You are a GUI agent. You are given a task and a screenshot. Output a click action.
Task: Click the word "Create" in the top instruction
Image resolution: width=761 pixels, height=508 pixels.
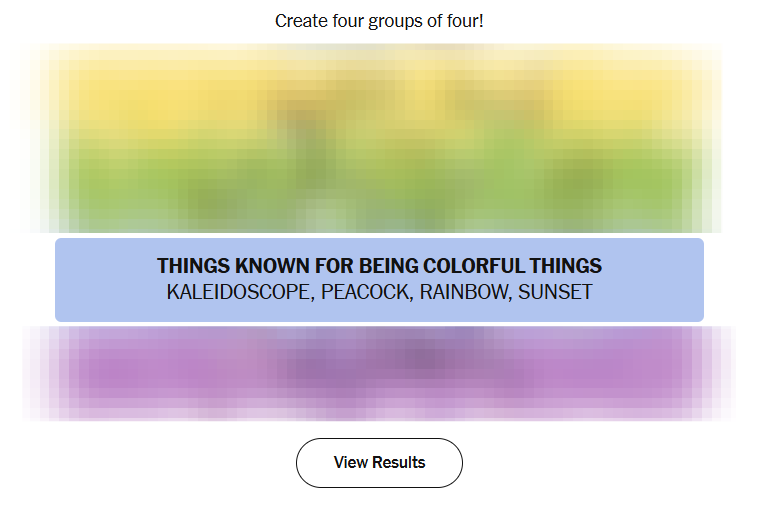coord(300,20)
